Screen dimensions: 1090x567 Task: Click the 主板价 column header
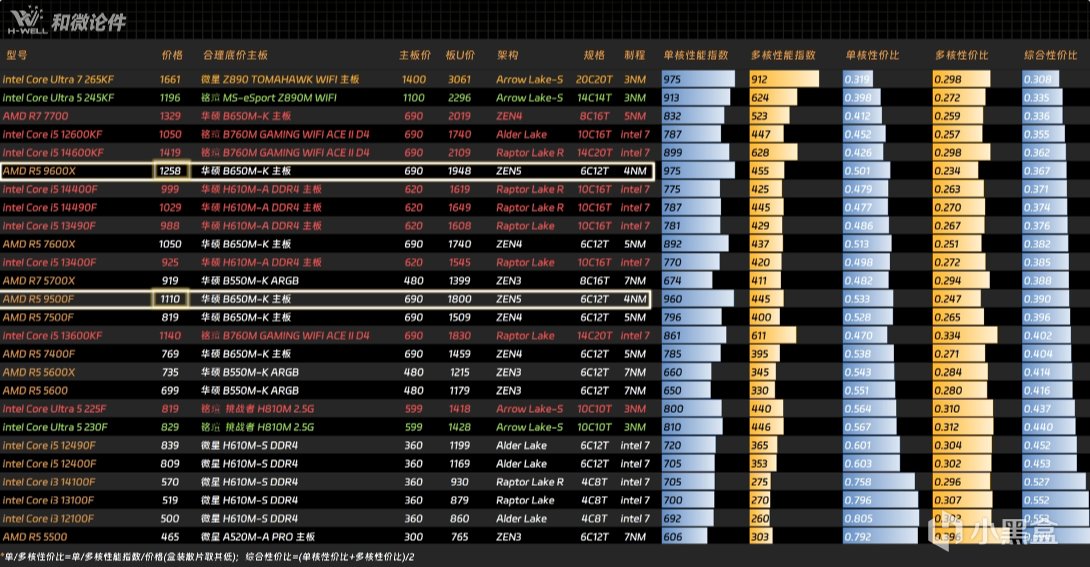[x=415, y=55]
